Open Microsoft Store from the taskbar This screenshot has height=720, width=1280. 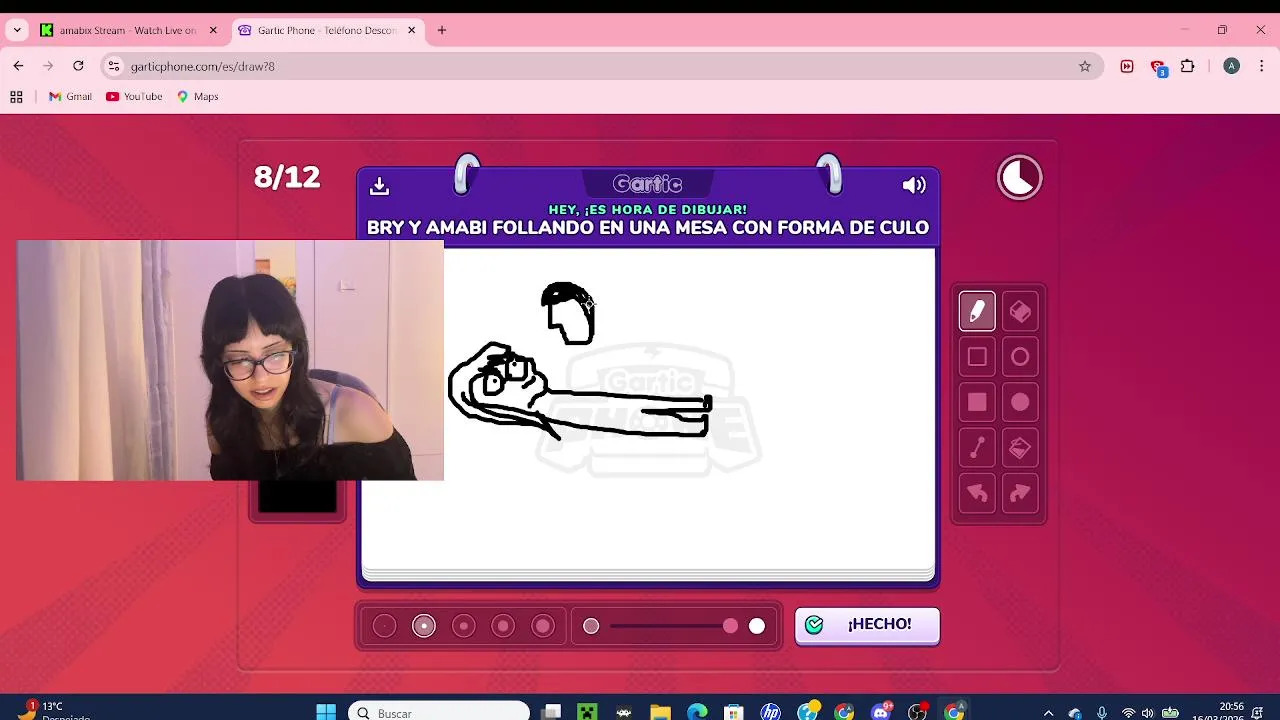click(x=734, y=712)
